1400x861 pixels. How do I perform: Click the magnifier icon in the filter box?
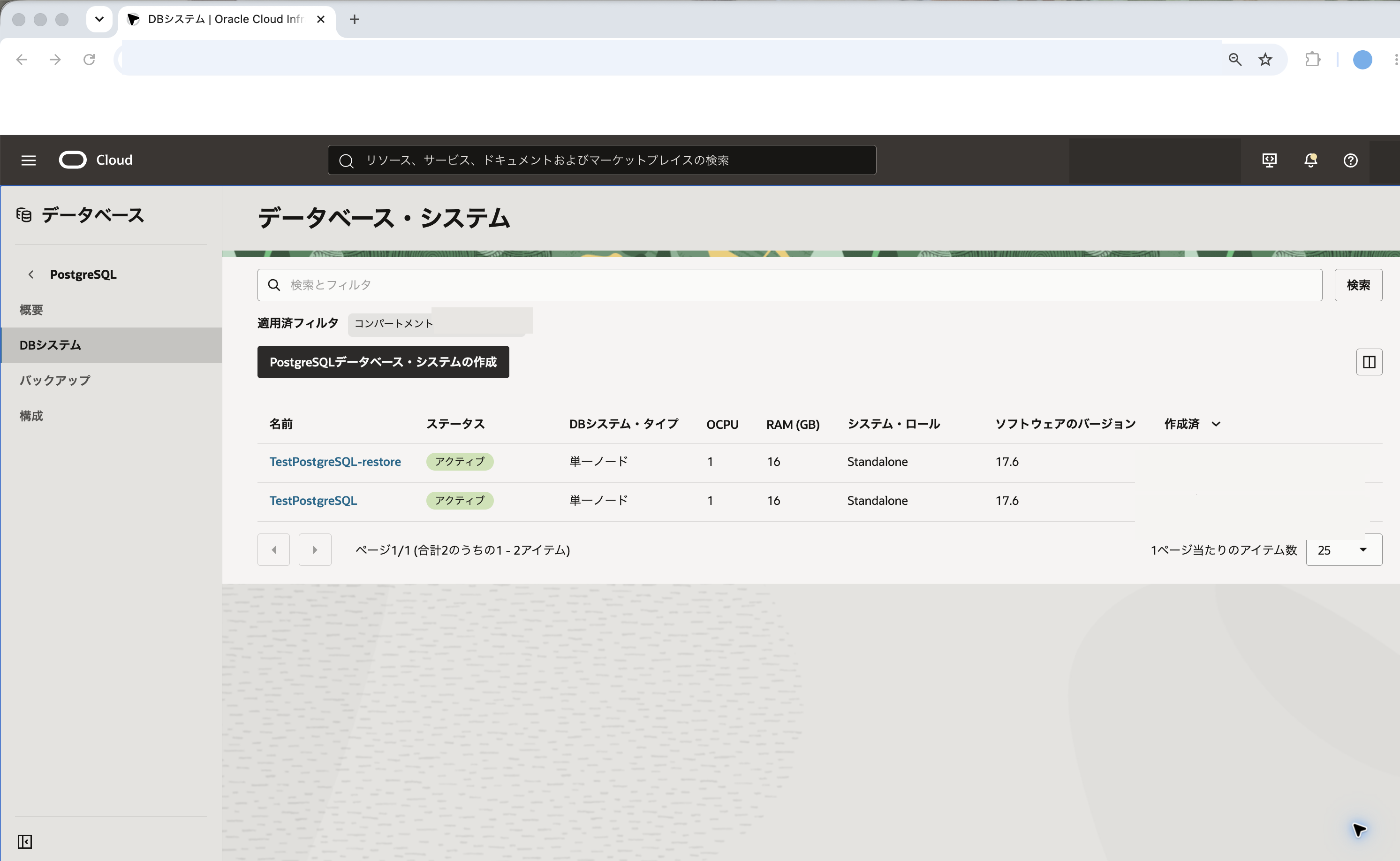(274, 285)
